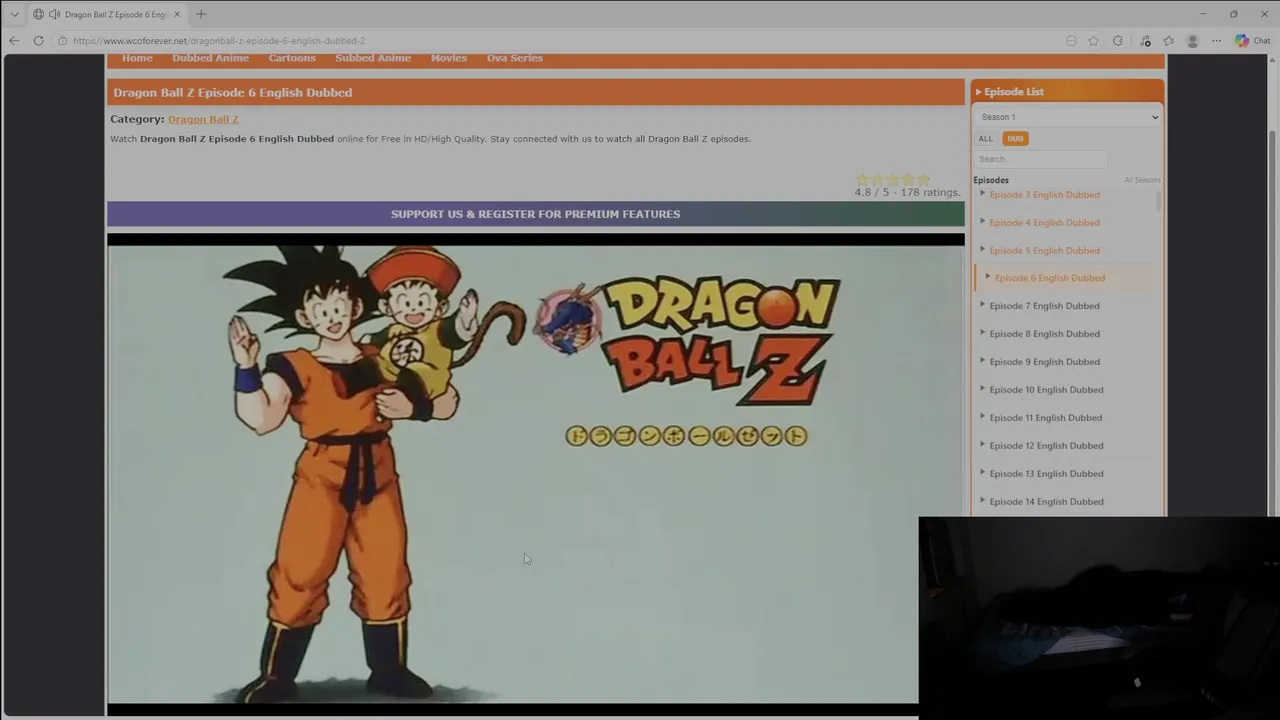The height and width of the screenshot is (720, 1280).
Task: Click the episode list scrollbar thumb
Action: 1159,200
